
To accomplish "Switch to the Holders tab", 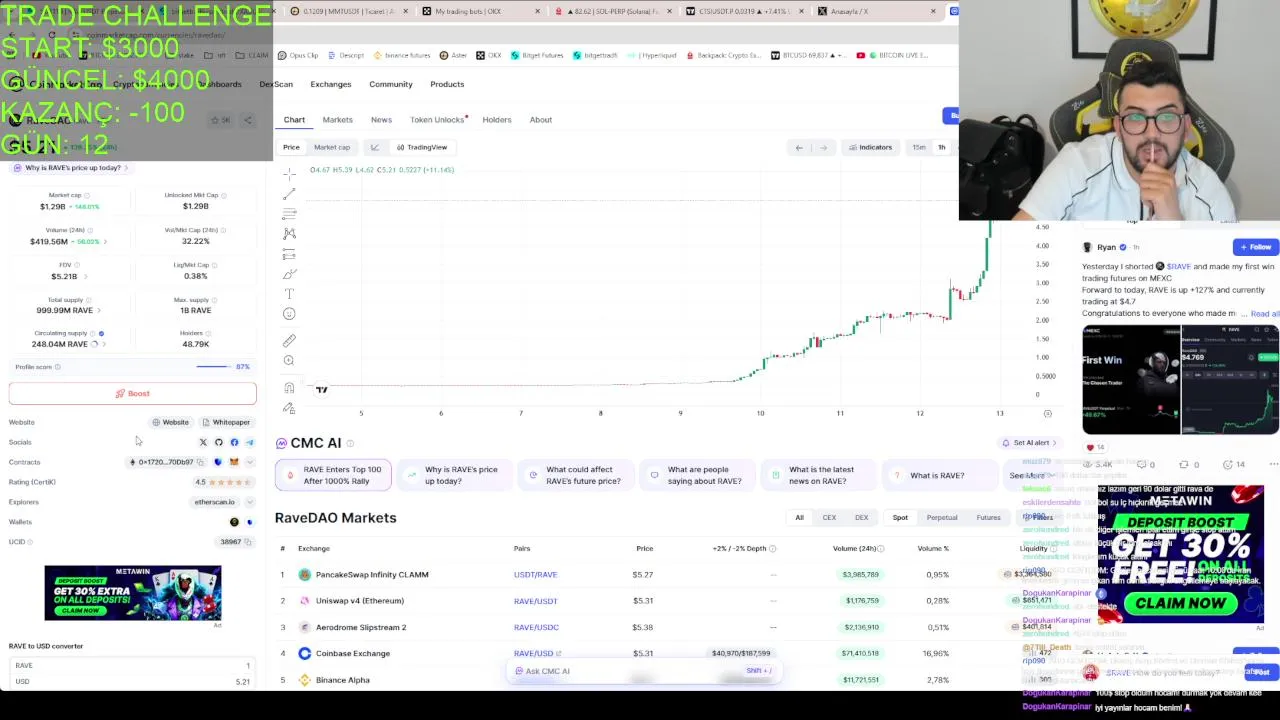I will click(x=497, y=120).
